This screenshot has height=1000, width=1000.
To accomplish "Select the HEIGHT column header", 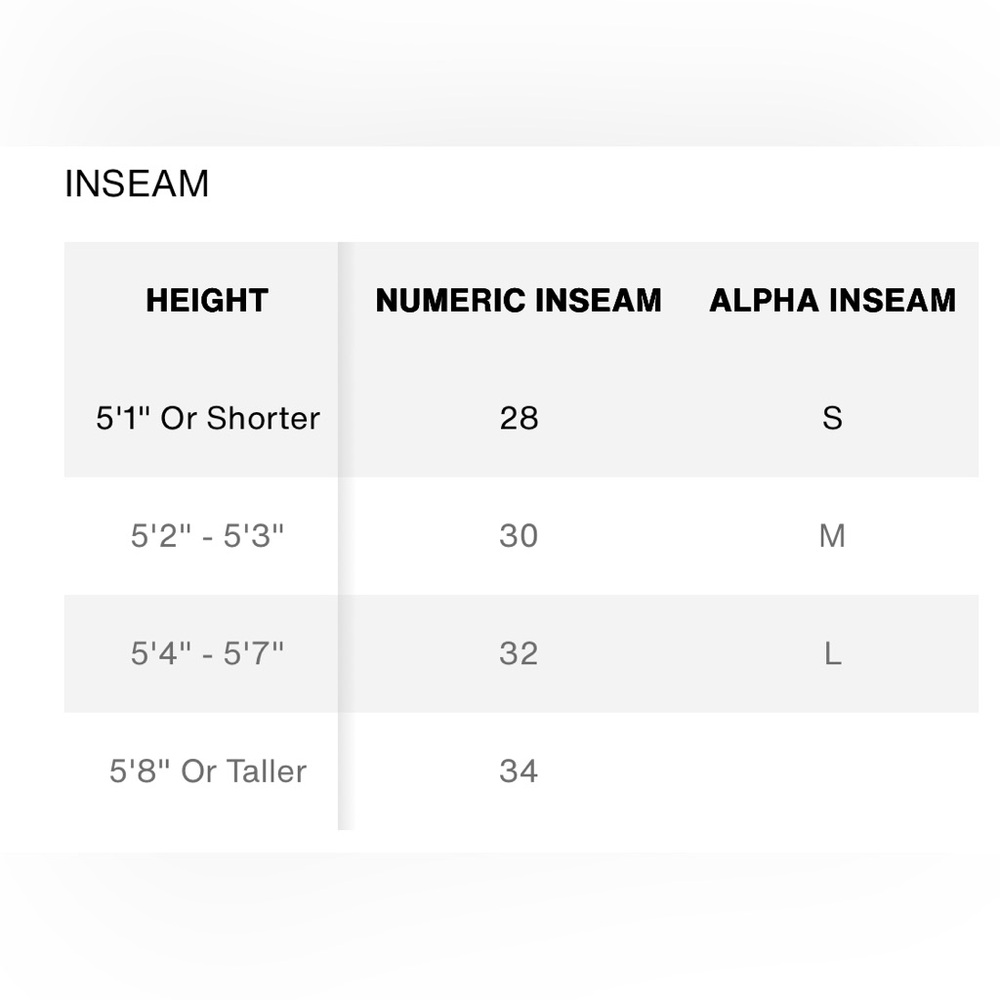I will [x=207, y=300].
